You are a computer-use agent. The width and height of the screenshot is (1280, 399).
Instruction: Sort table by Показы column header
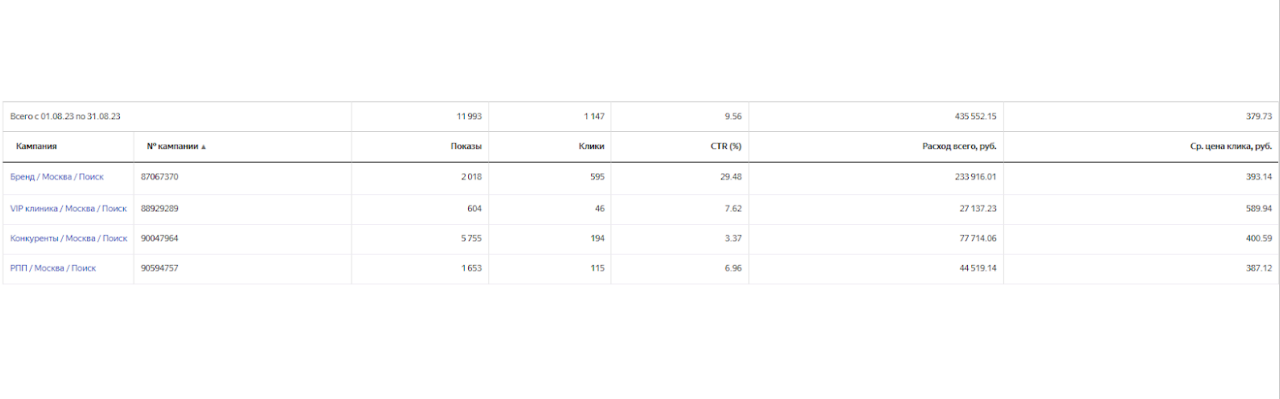tap(467, 146)
